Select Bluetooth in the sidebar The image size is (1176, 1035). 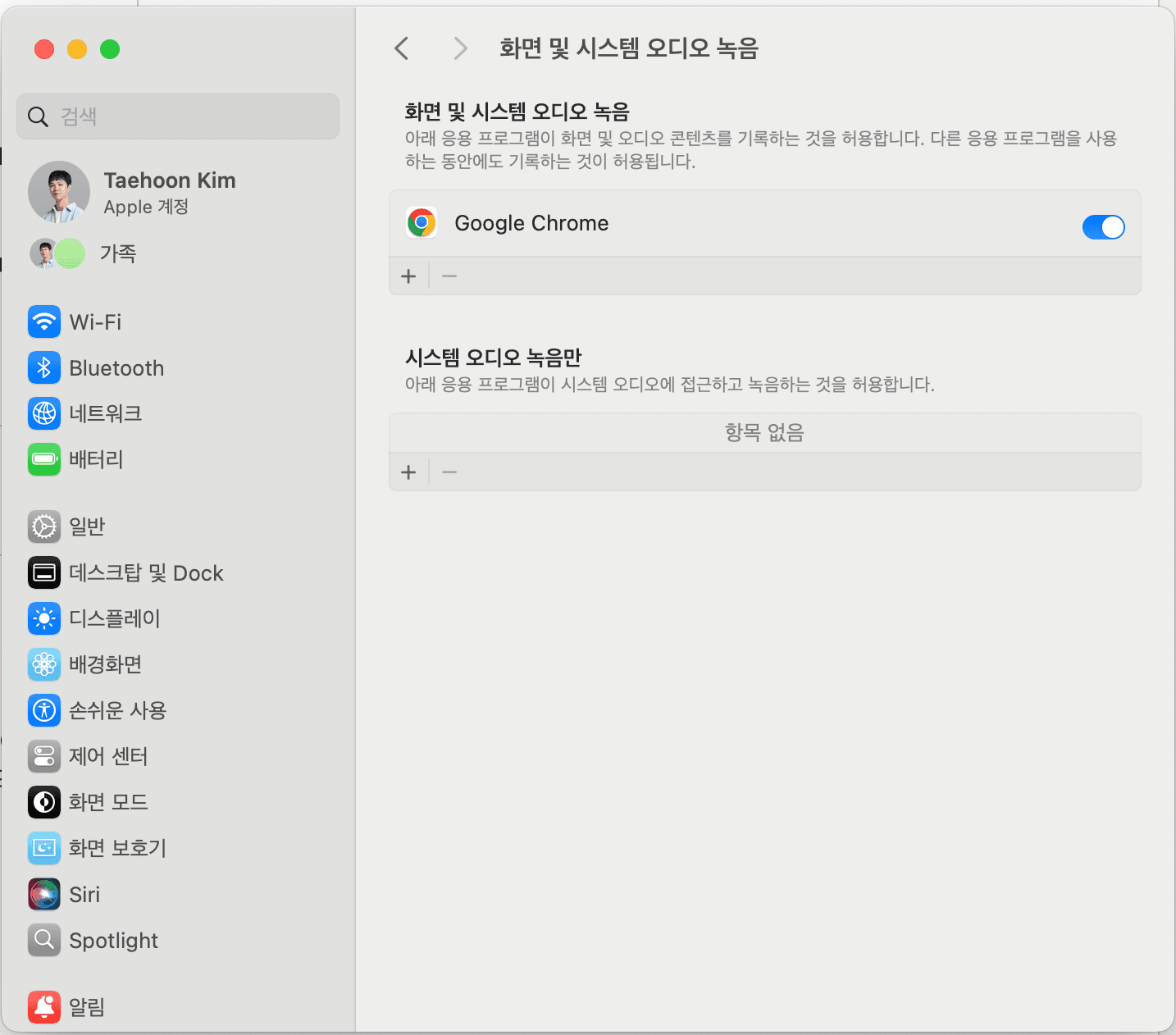pos(116,367)
